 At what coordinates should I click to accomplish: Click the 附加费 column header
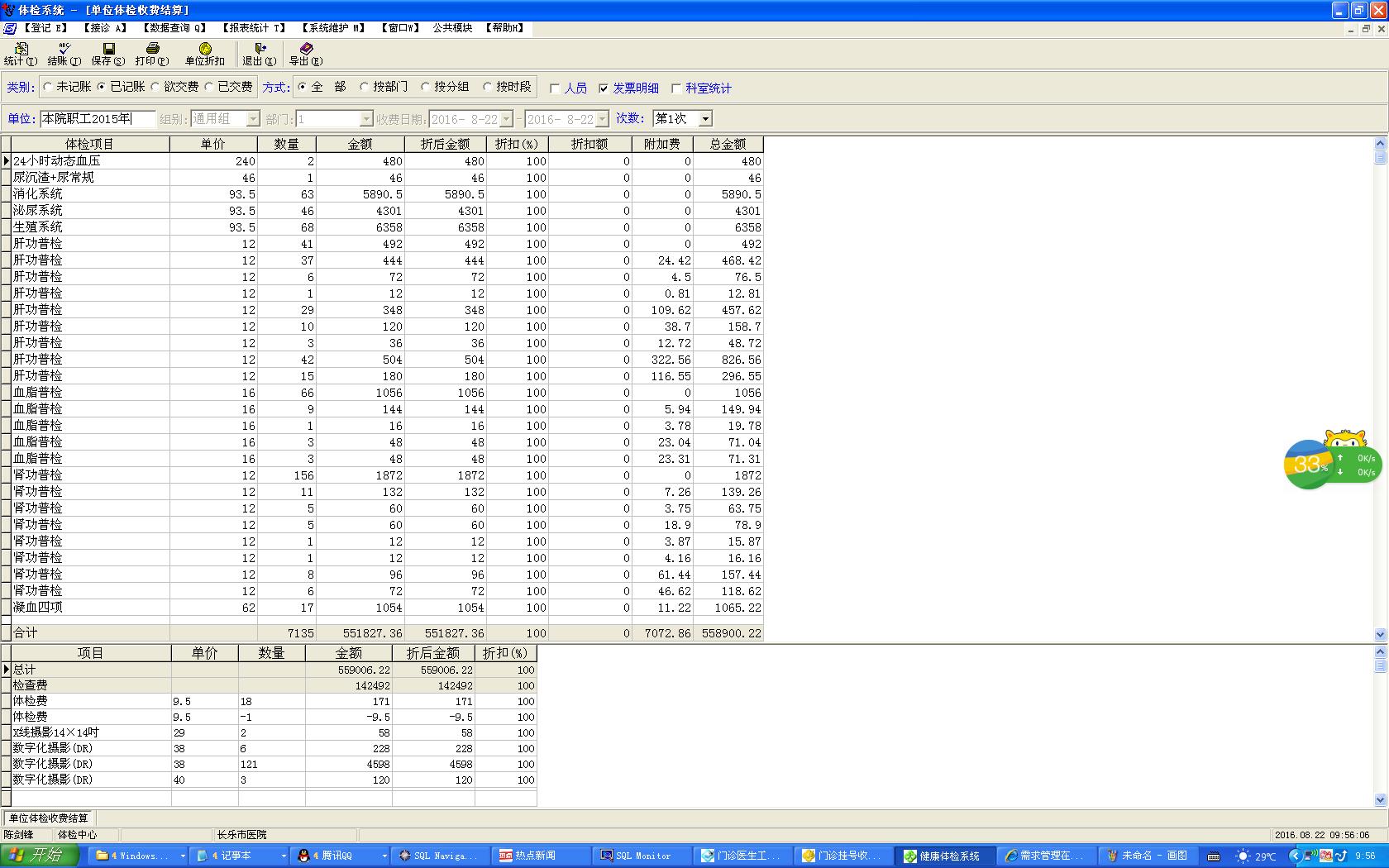[x=661, y=144]
